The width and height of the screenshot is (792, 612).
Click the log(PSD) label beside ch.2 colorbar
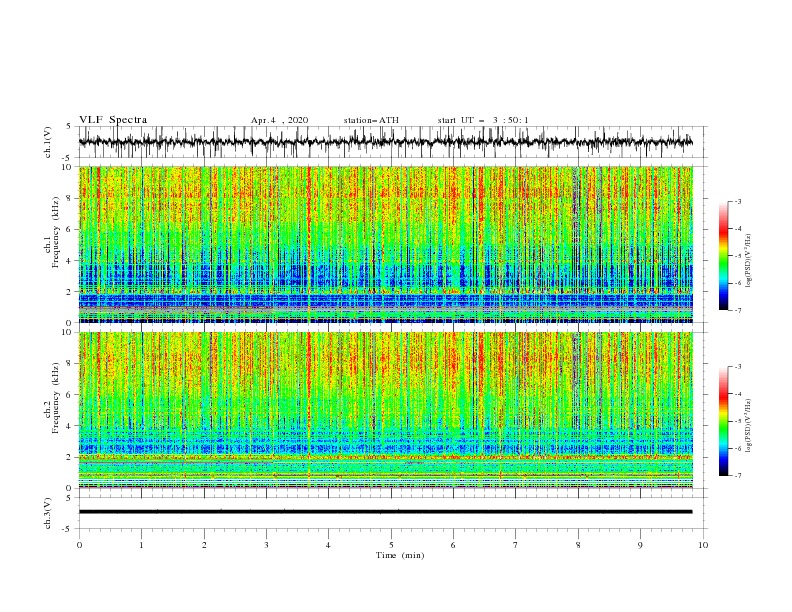tap(749, 425)
